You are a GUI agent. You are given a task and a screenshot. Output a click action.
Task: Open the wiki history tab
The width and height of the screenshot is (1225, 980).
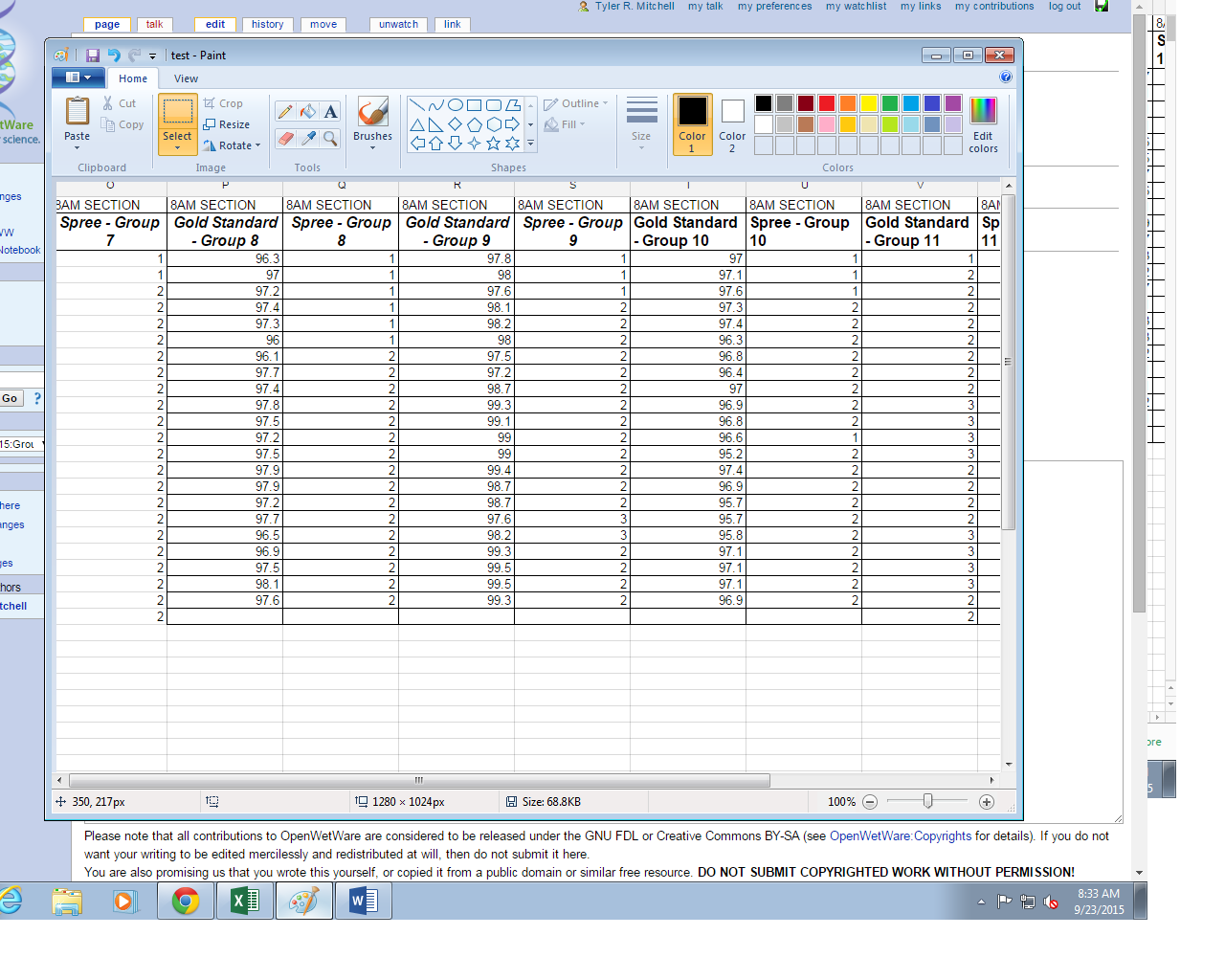(x=267, y=25)
